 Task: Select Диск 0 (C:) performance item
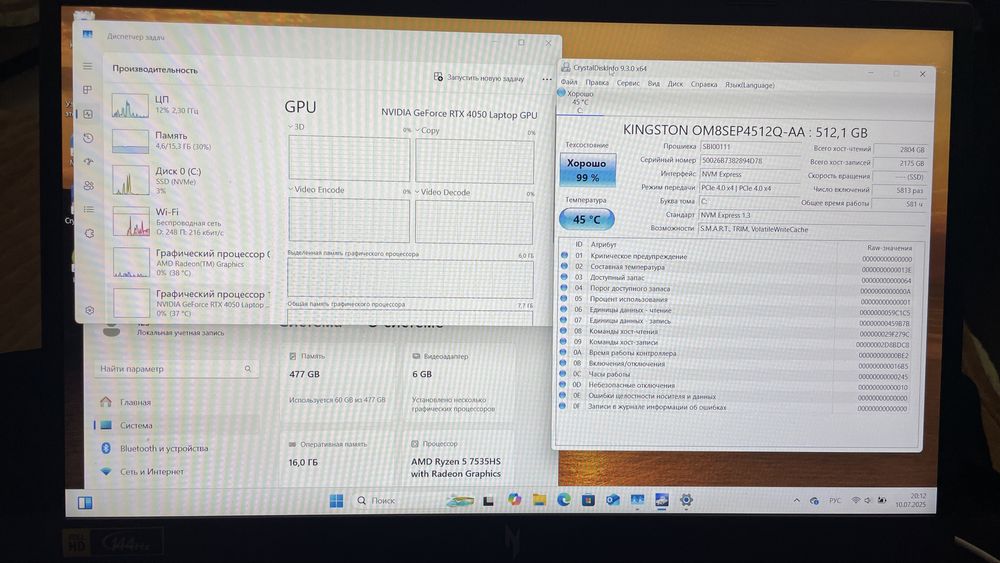(x=191, y=180)
